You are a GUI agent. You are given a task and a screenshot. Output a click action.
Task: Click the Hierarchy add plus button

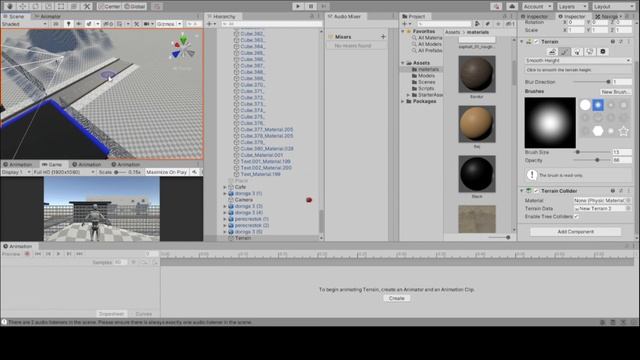pos(211,24)
